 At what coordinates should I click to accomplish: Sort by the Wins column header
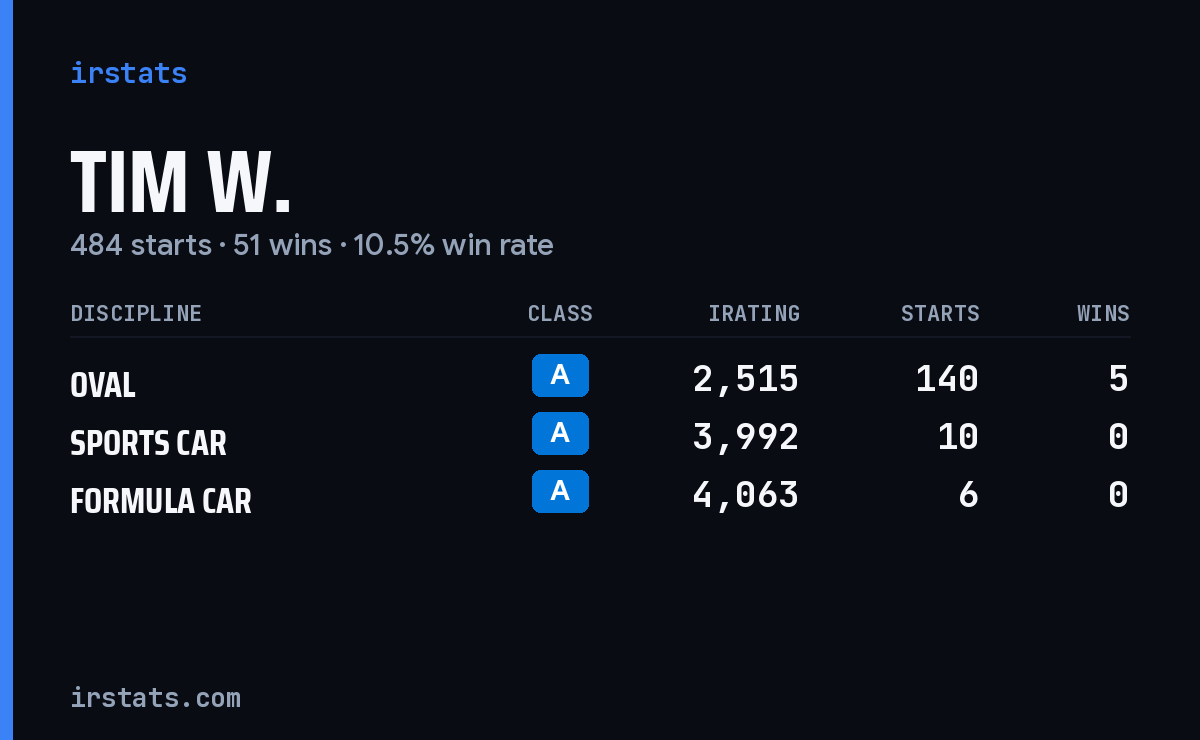click(x=1103, y=314)
